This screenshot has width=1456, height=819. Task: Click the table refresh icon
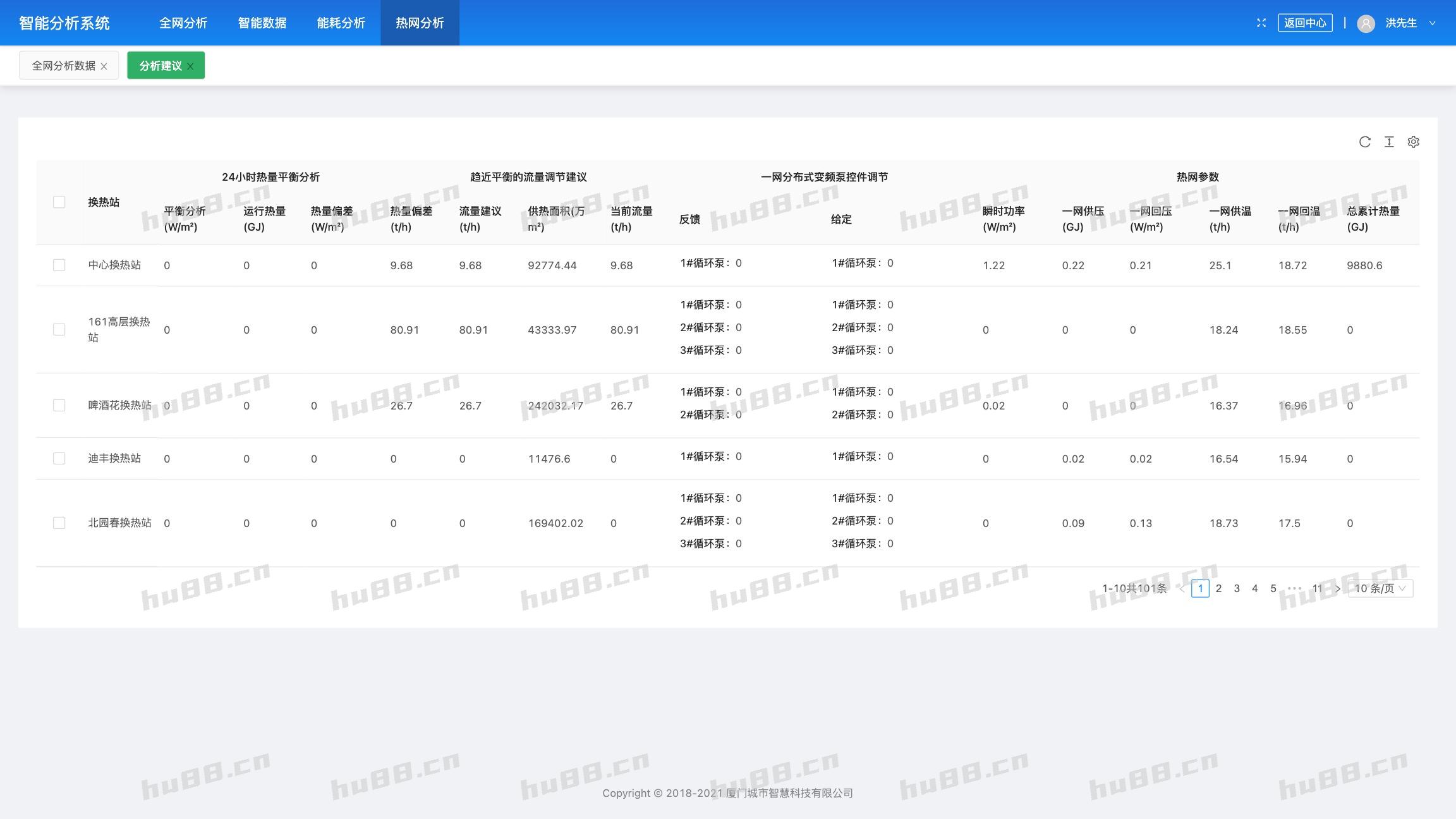pyautogui.click(x=1364, y=142)
